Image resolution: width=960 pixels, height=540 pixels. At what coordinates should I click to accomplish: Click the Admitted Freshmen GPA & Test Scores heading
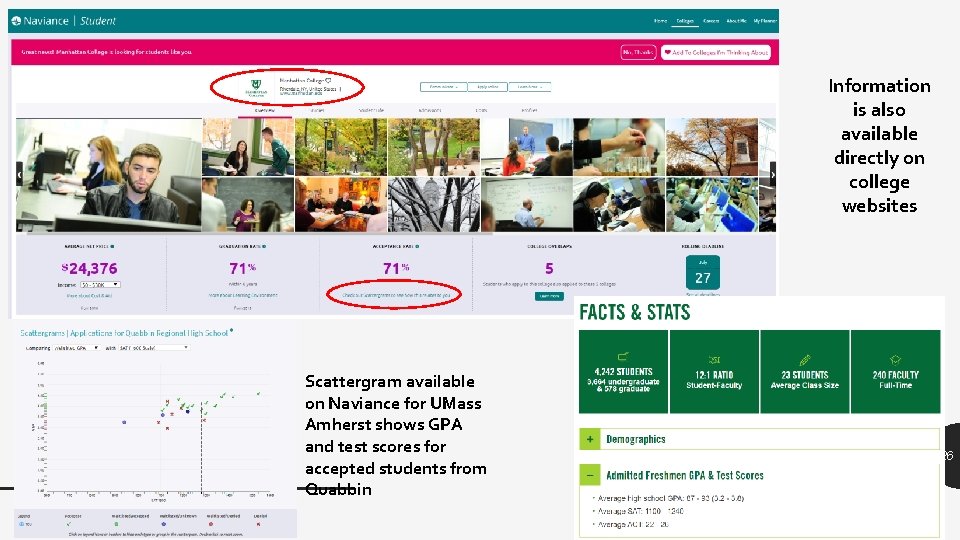684,475
